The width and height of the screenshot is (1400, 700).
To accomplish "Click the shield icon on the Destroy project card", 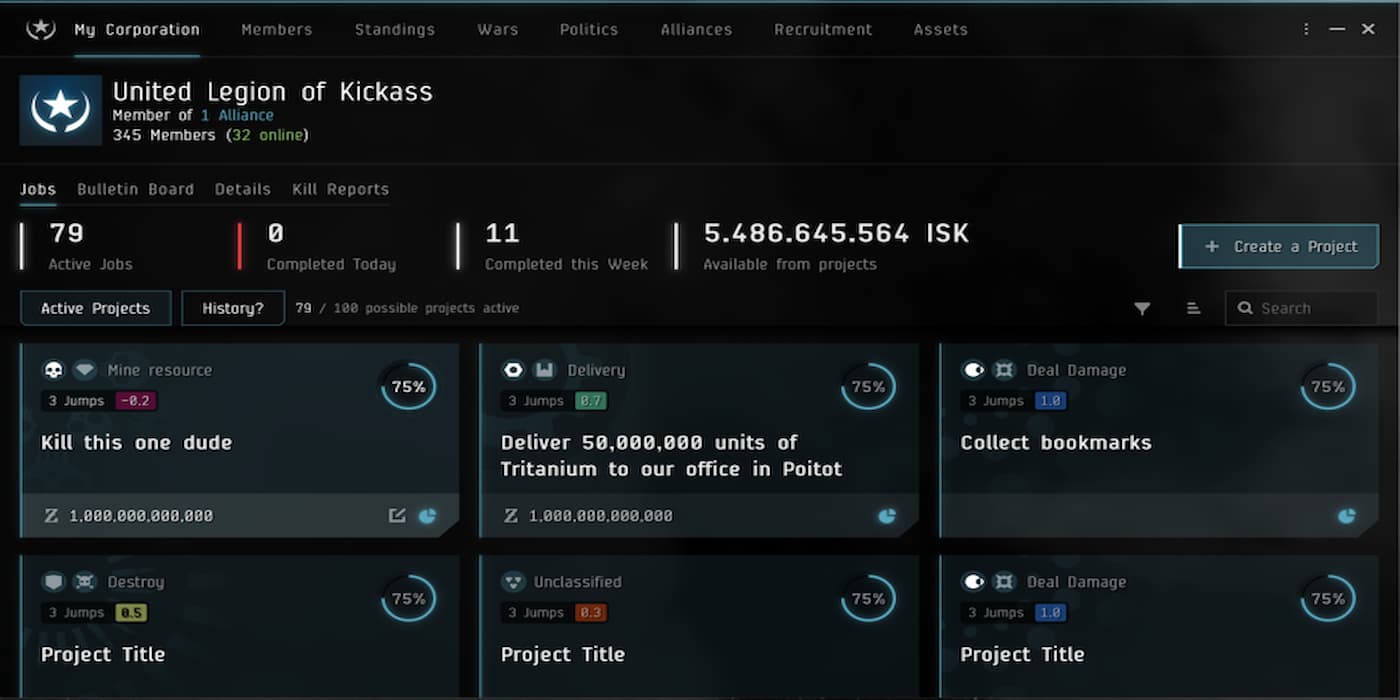I will tap(54, 582).
